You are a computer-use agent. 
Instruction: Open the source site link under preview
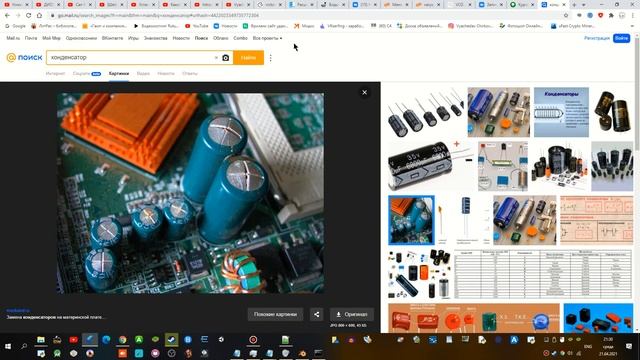[x=18, y=311]
